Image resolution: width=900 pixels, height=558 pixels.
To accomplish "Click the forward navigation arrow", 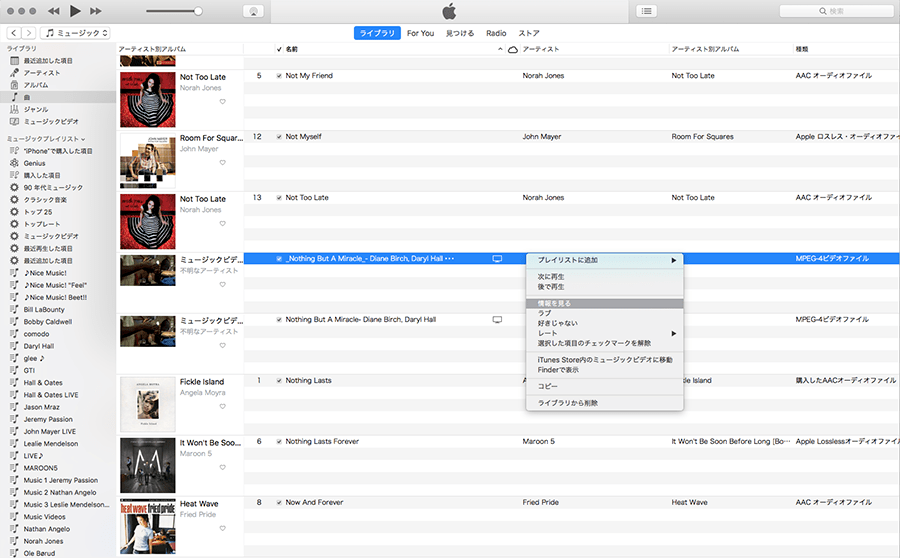I will pyautogui.click(x=29, y=33).
